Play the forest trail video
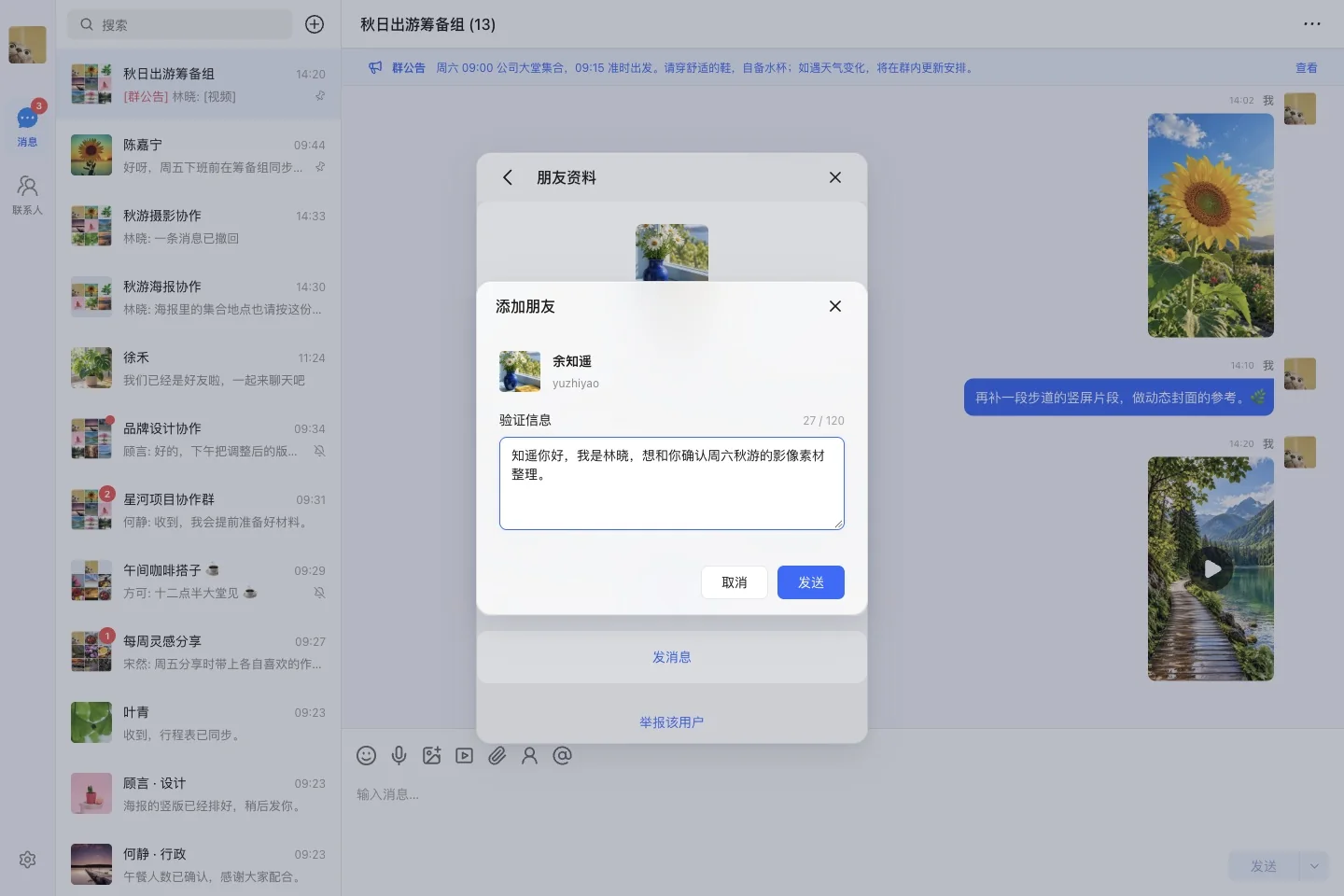The height and width of the screenshot is (896, 1344). [x=1212, y=568]
